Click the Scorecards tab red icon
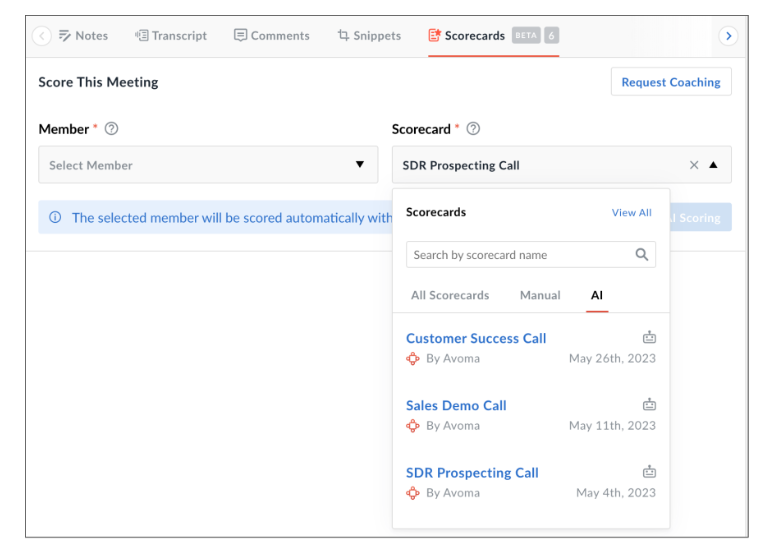771x558 pixels. click(435, 35)
